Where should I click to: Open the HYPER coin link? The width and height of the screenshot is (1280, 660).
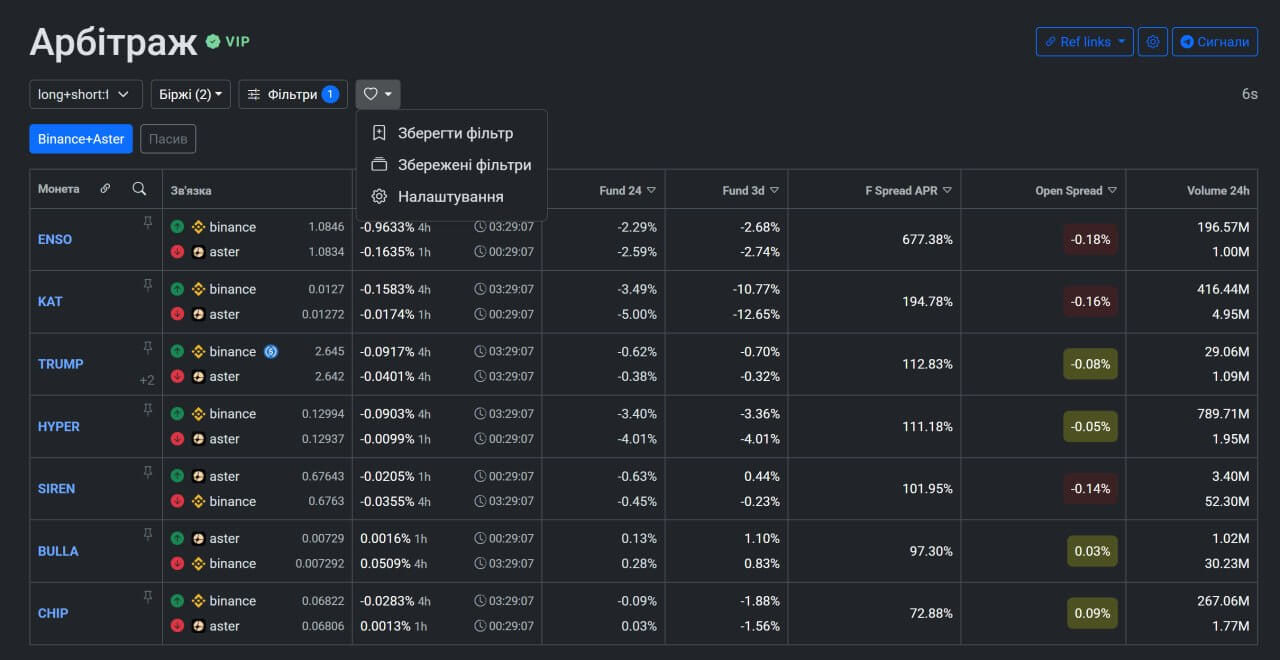pyautogui.click(x=59, y=427)
